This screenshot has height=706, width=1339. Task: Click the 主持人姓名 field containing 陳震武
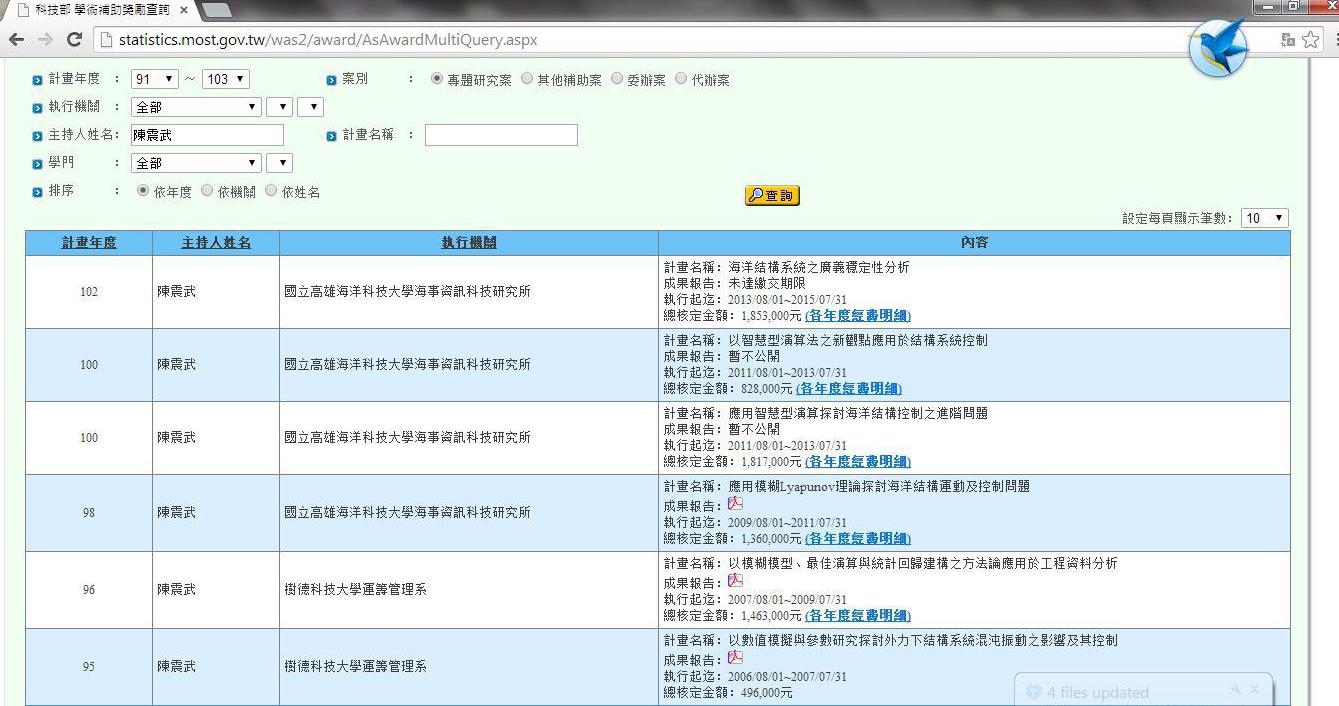click(207, 135)
